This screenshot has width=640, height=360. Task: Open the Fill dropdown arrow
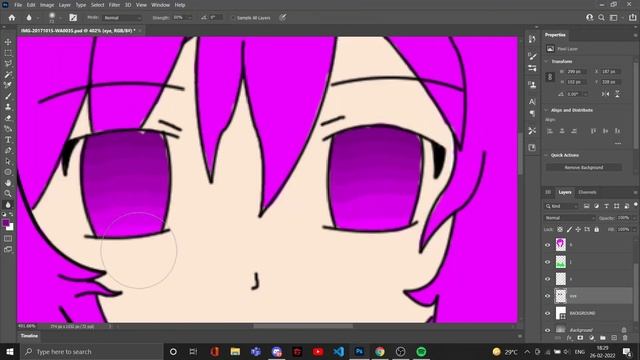(635, 229)
